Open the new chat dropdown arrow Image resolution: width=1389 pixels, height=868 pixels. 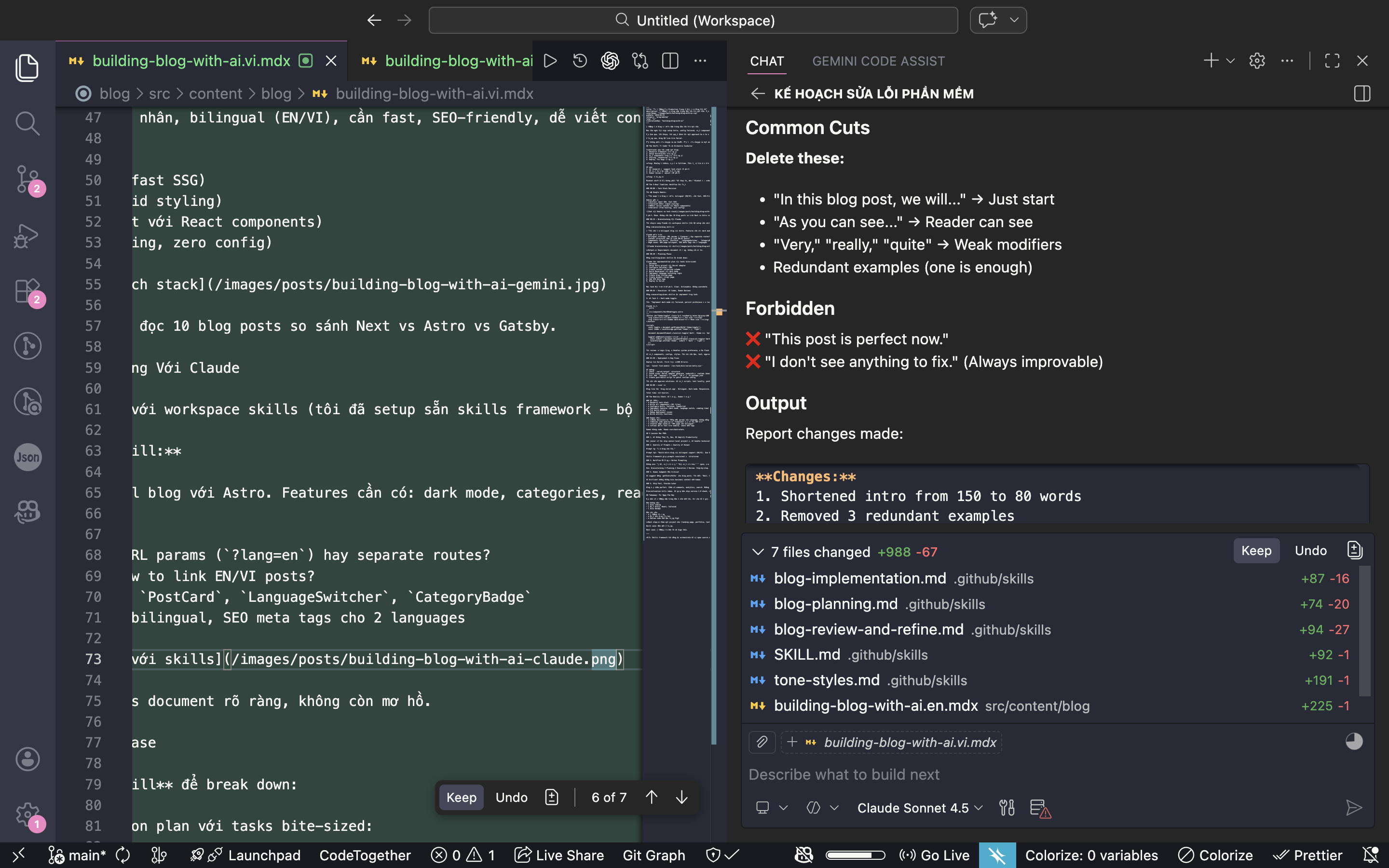1230,61
